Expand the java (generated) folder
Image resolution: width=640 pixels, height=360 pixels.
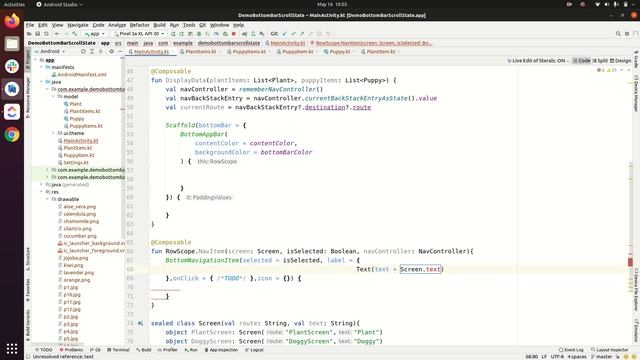click(42, 184)
